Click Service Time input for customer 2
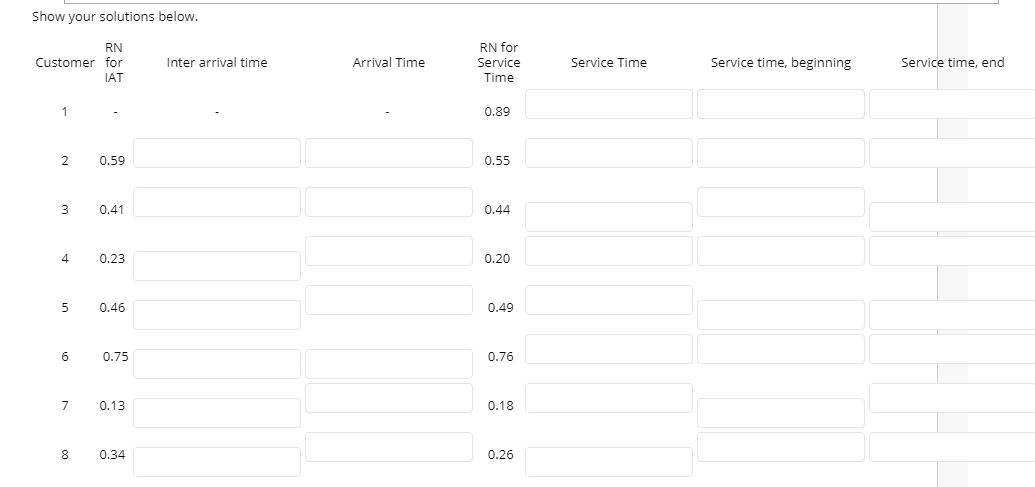This screenshot has width=1035, height=487. point(609,153)
